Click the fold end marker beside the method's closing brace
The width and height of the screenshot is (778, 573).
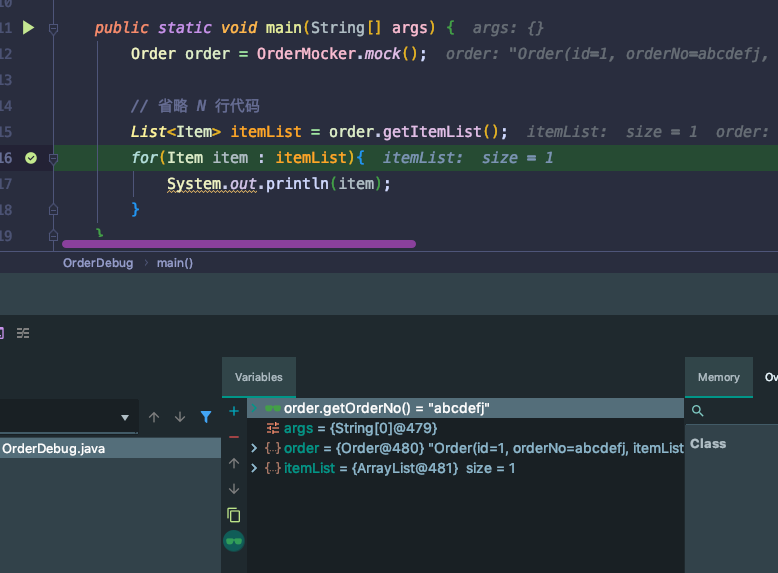[x=54, y=236]
